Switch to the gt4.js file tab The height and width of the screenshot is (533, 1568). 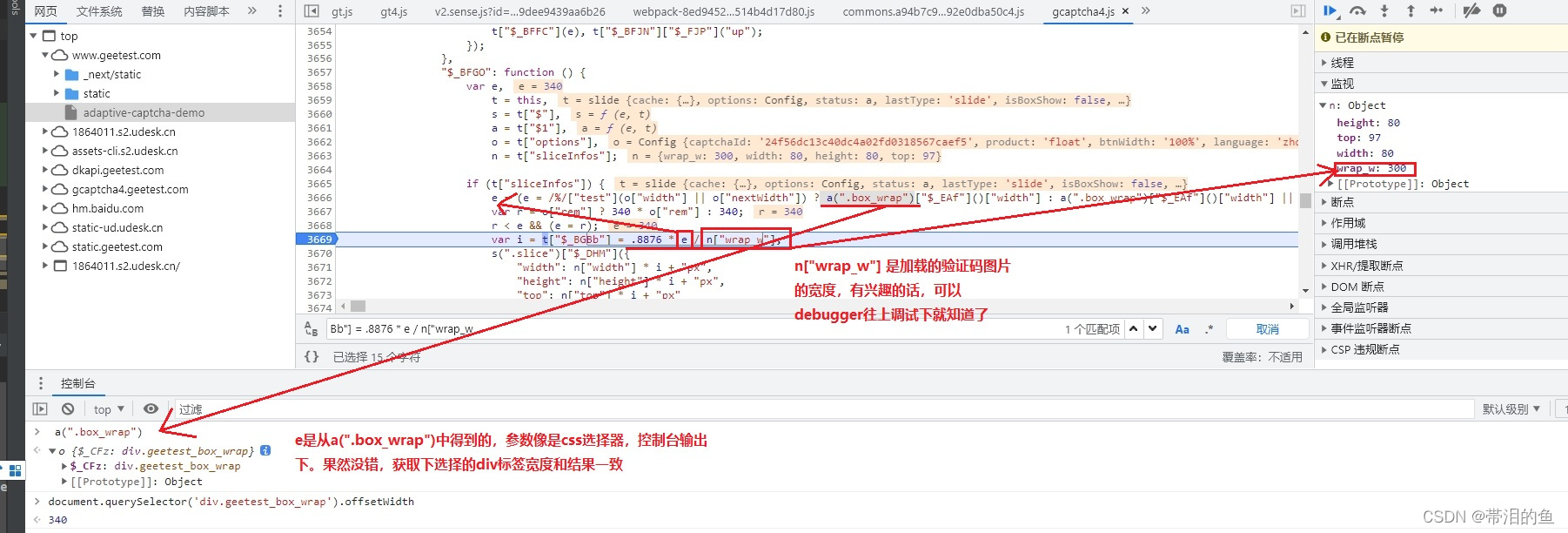tap(394, 11)
